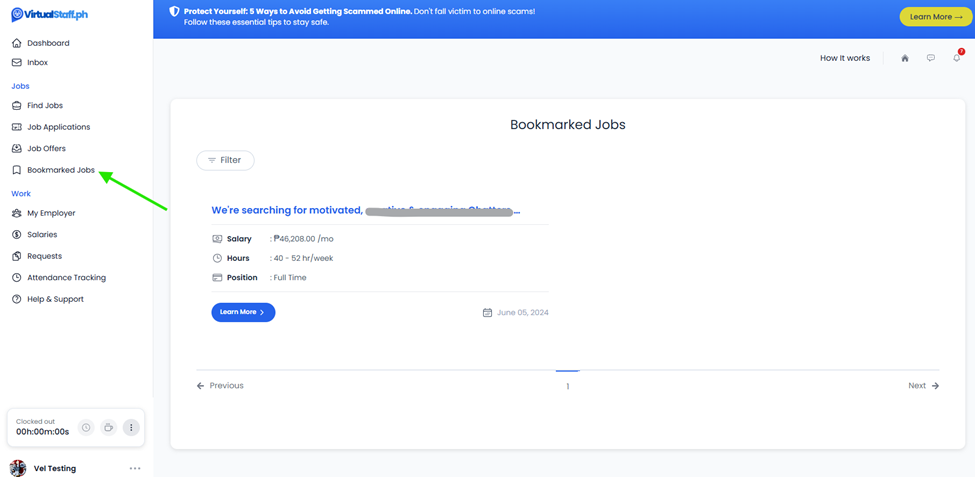
Task: Click the Job Offers icon
Action: [17, 149]
